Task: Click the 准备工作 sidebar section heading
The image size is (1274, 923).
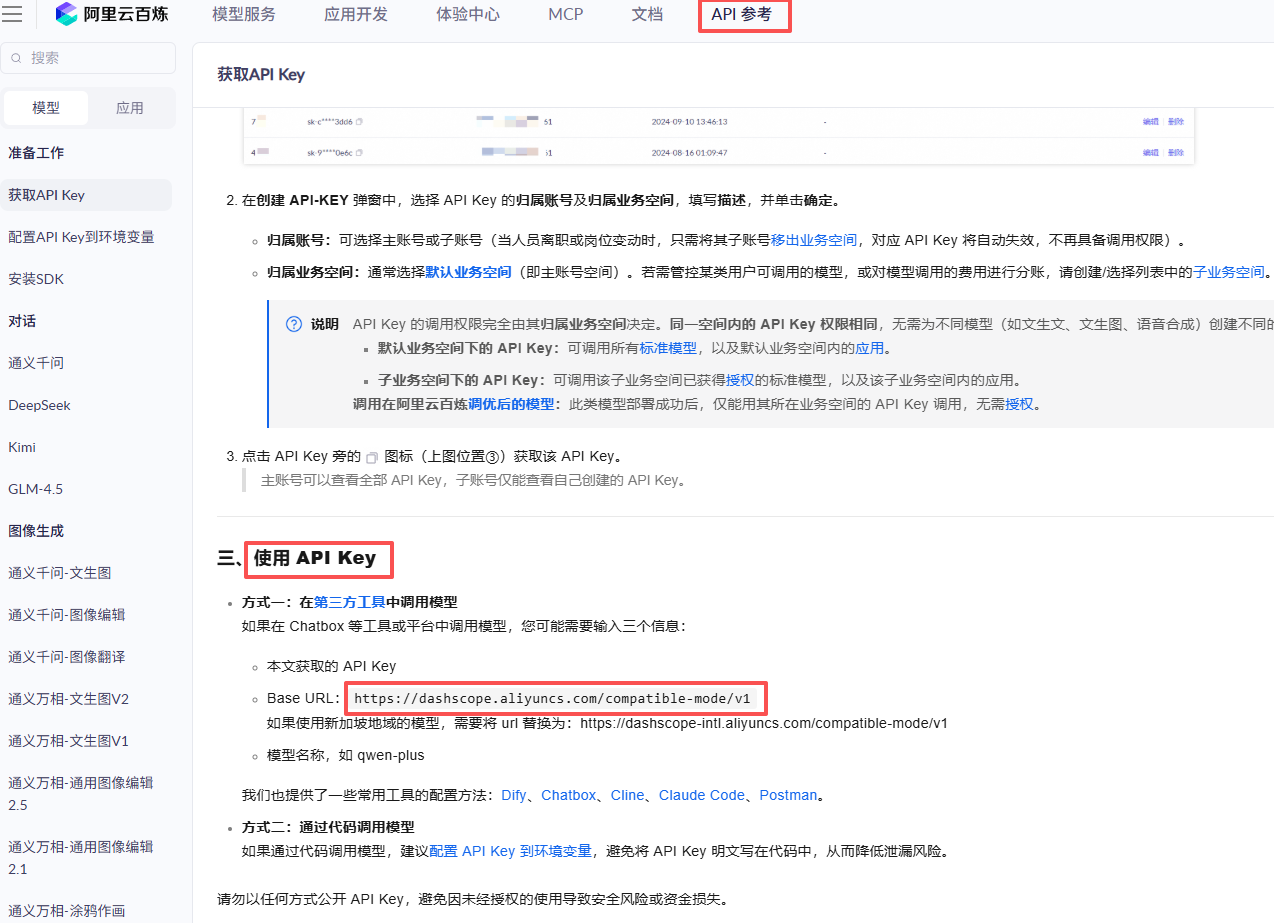Action: coord(36,153)
